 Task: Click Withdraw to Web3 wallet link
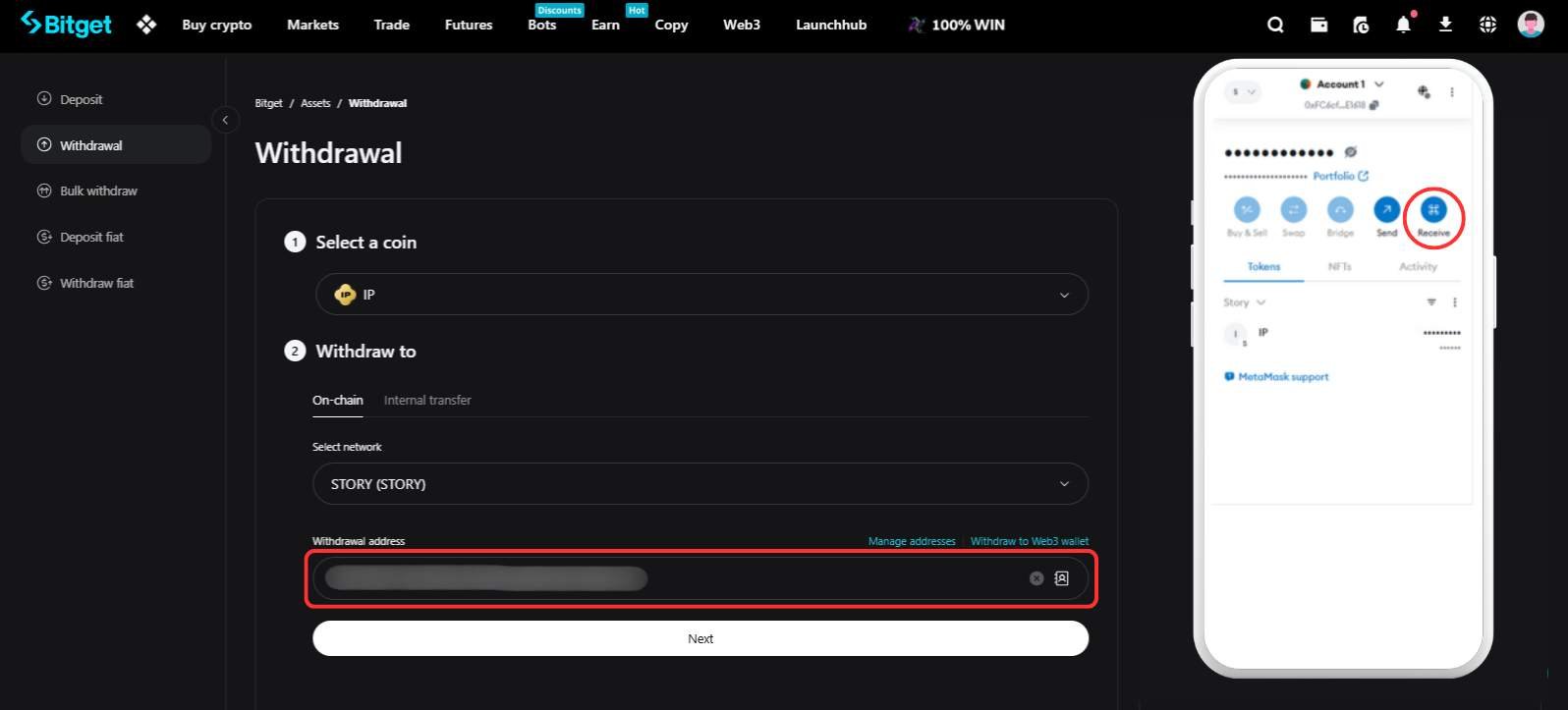pos(1030,541)
